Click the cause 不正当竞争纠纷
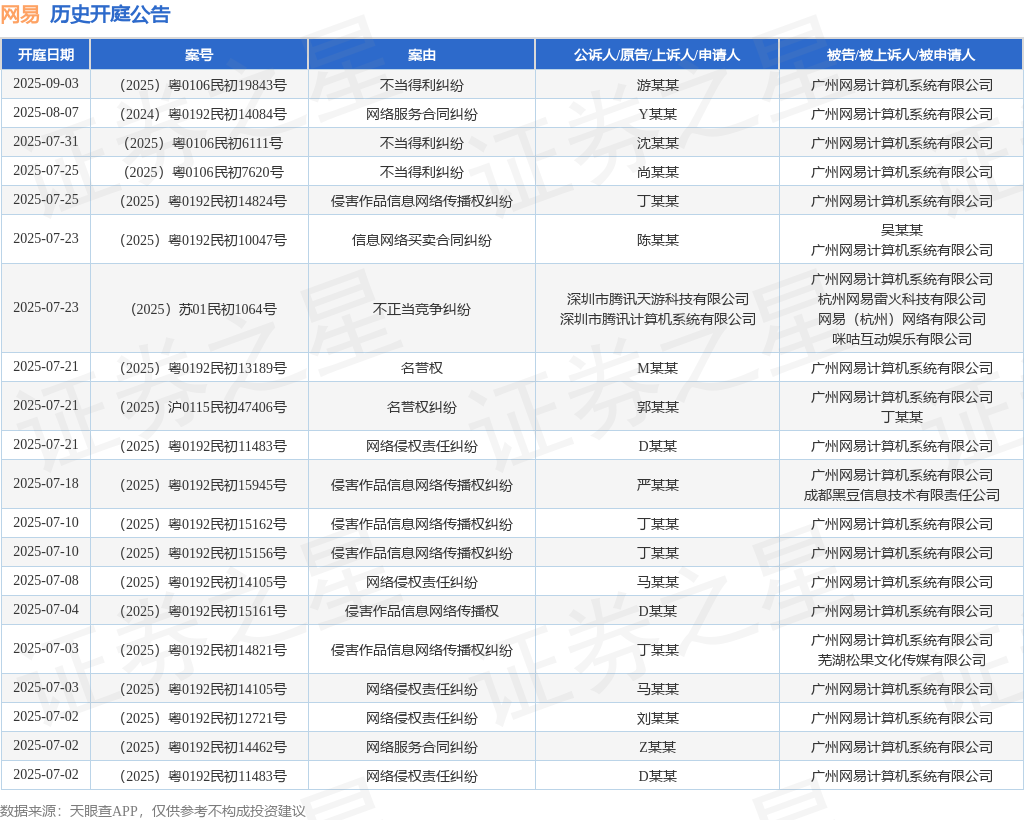The width and height of the screenshot is (1024, 820). point(422,309)
